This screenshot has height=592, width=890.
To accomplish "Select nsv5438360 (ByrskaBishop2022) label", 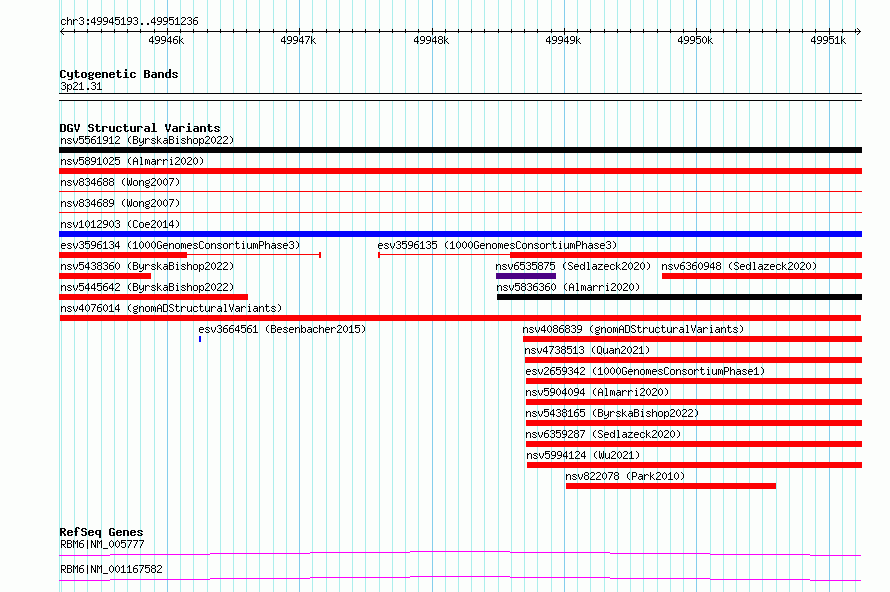I will pyautogui.click(x=147, y=266).
